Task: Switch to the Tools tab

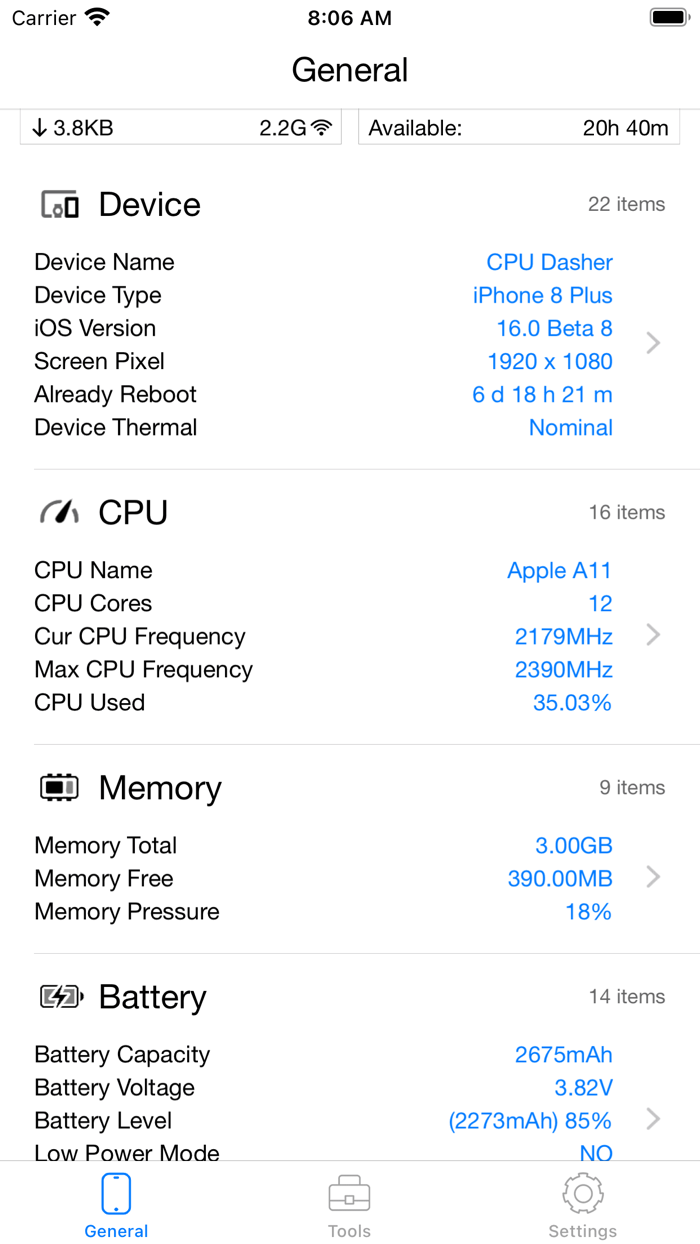Action: point(349,1205)
